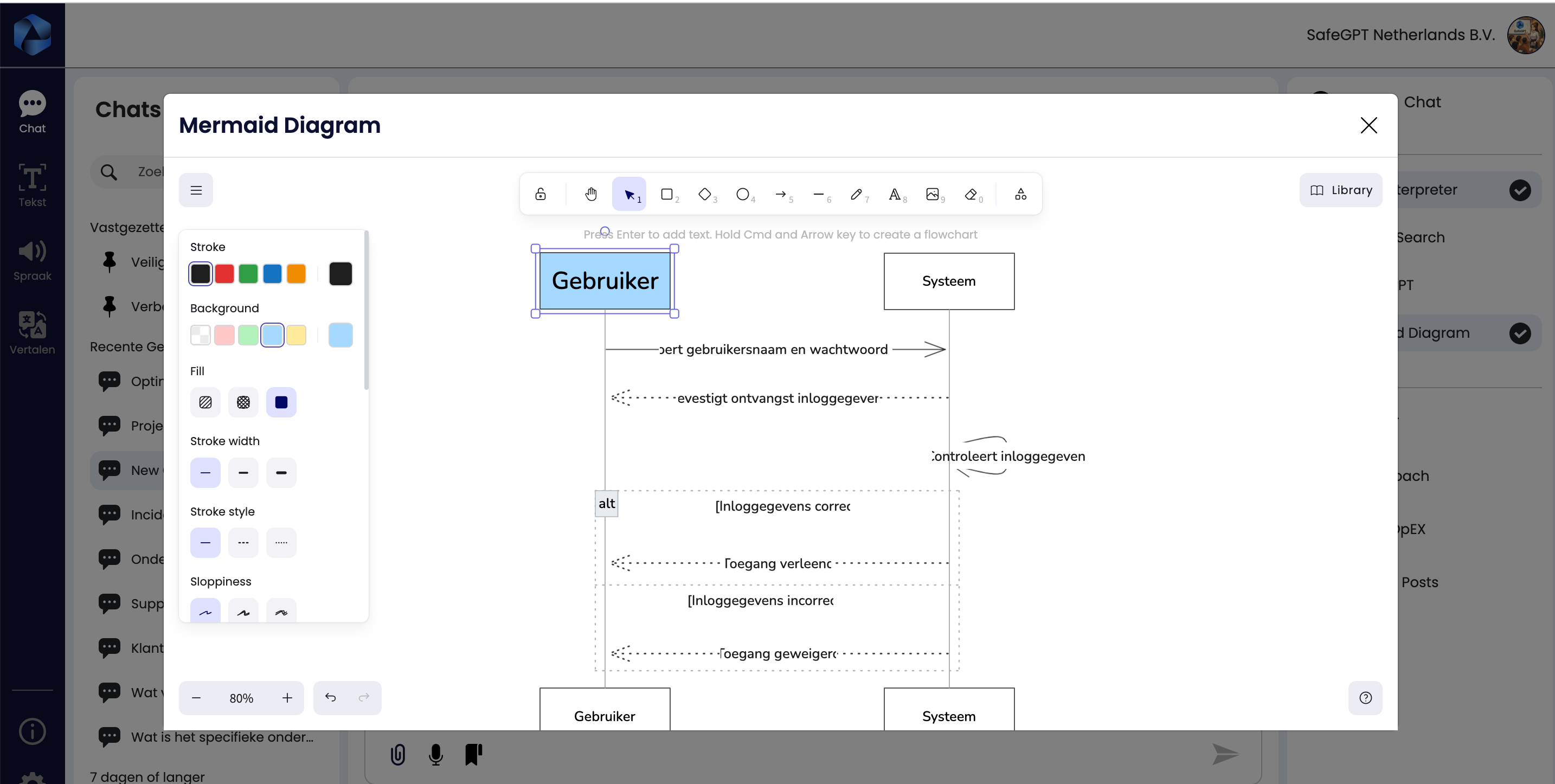Open the Vertalen section in the sidebar
The image size is (1555, 784).
pos(32,333)
